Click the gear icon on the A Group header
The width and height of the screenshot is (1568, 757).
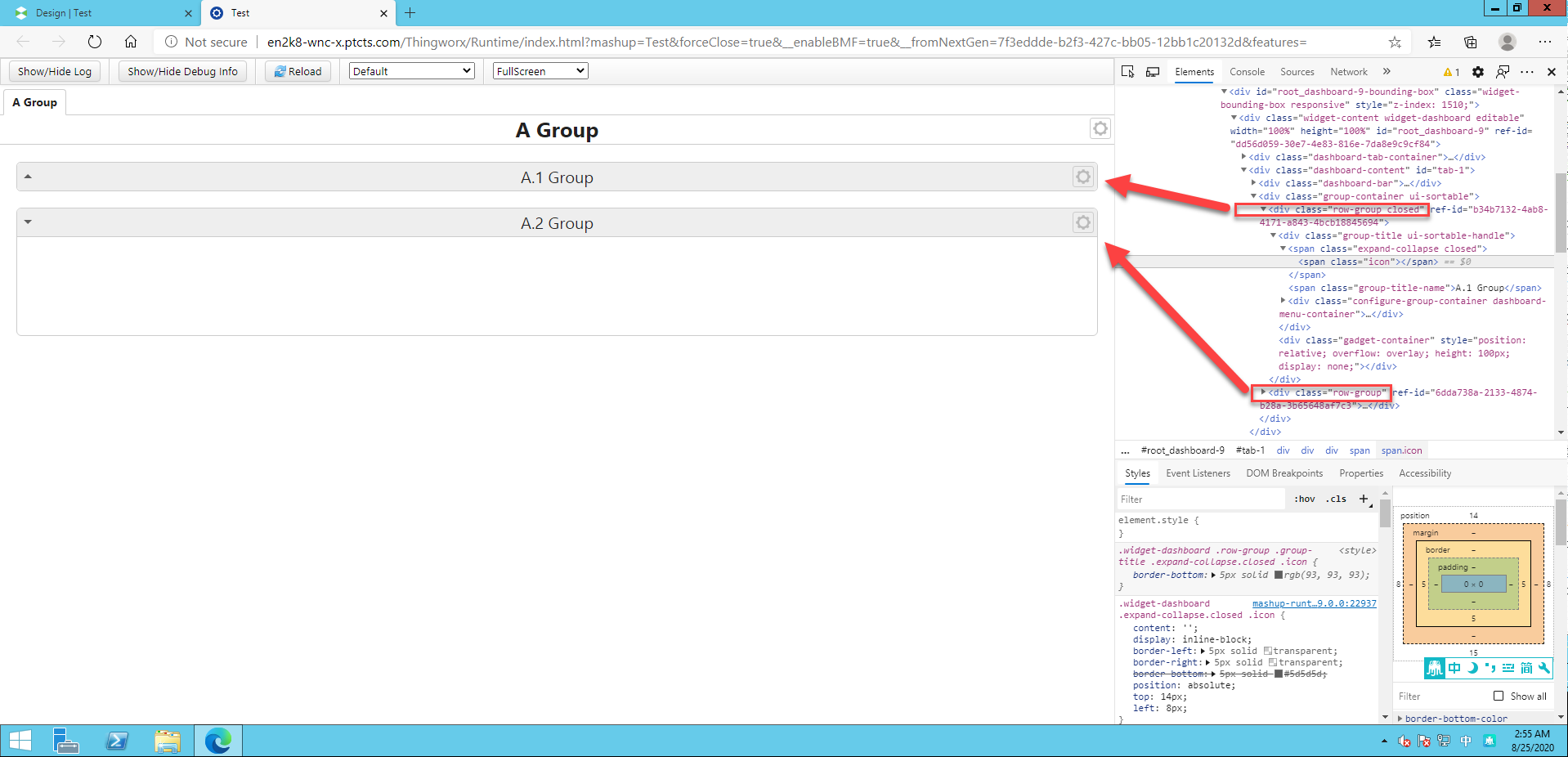(x=1100, y=128)
